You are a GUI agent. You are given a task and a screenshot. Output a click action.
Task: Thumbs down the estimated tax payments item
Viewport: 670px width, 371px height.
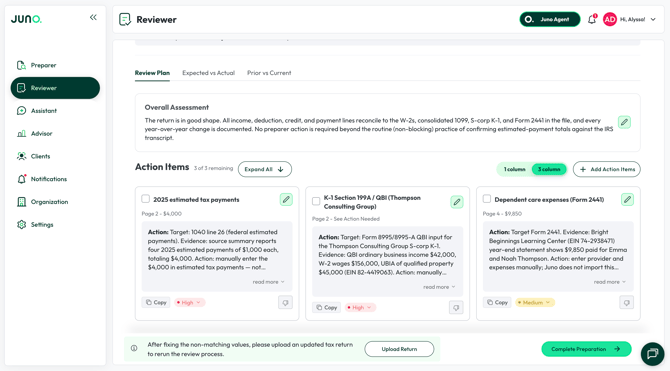pos(285,303)
